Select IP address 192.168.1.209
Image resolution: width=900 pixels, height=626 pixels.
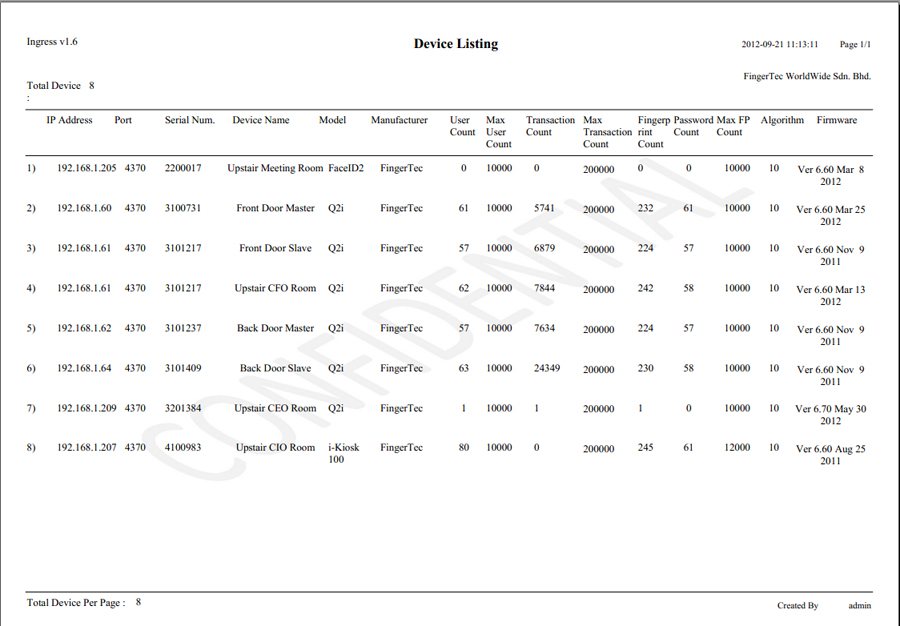click(x=87, y=409)
